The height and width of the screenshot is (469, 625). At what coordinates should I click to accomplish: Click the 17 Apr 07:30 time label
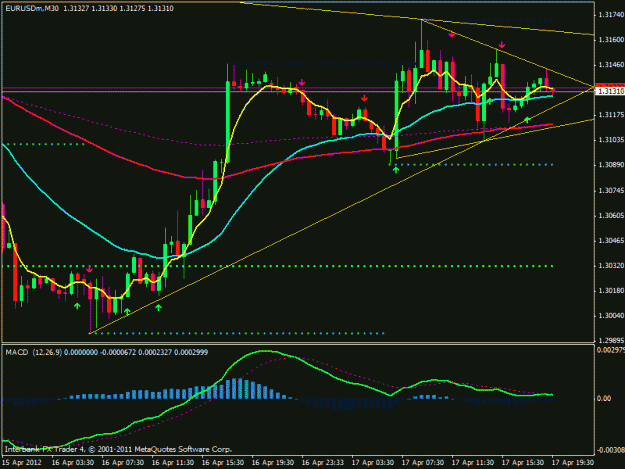click(423, 463)
